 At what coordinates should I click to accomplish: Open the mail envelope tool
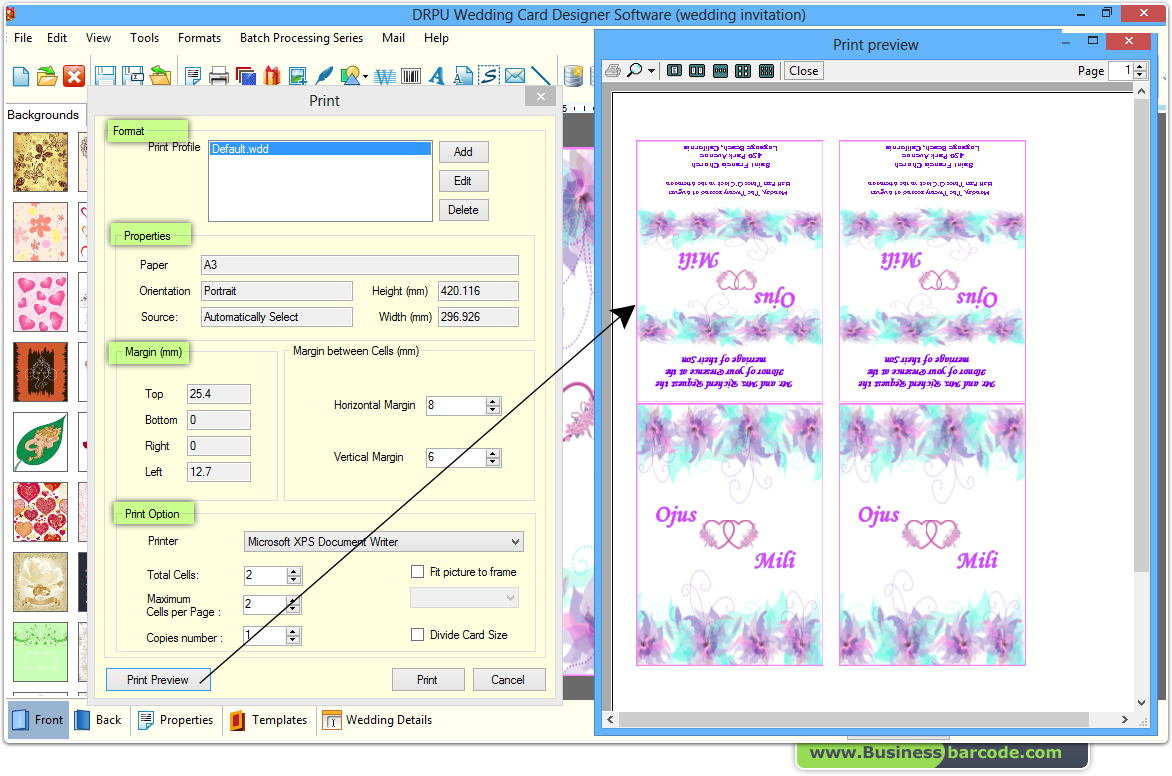(515, 75)
